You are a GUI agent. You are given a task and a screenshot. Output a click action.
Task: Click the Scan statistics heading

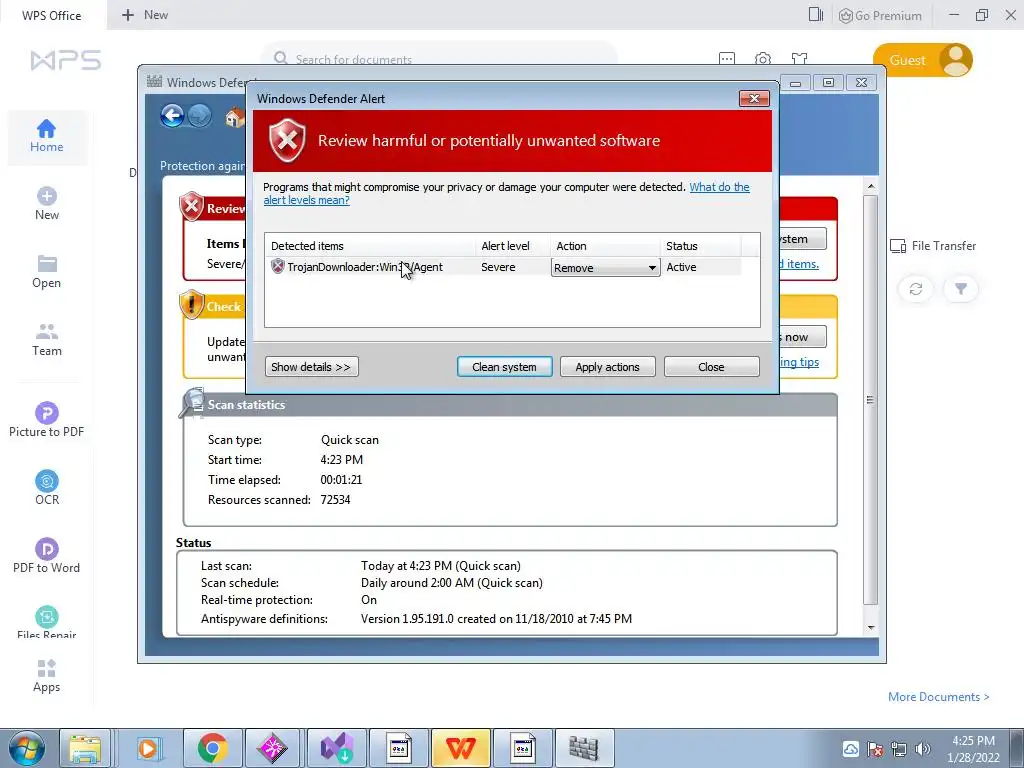(246, 405)
